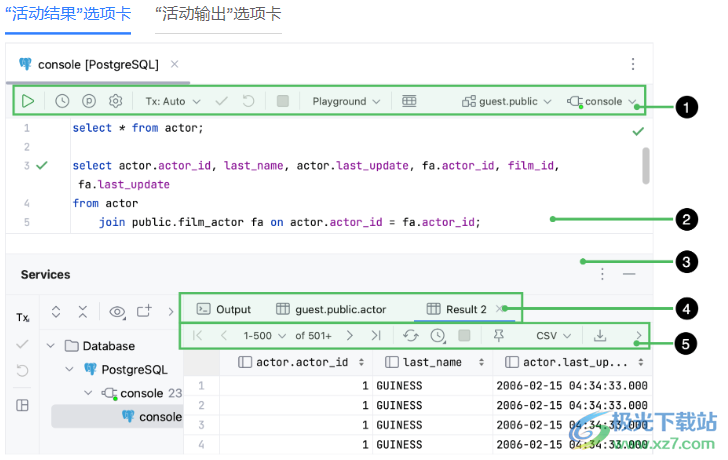Toggle in-editor results table icon

click(409, 101)
